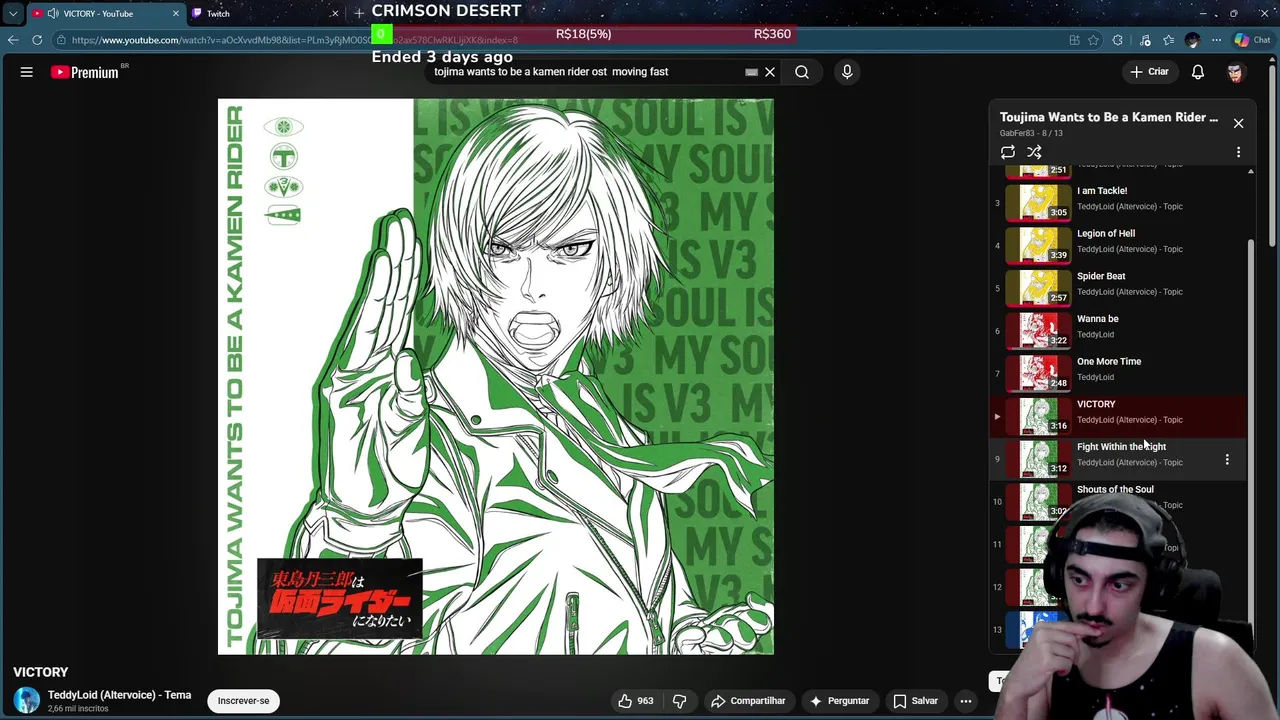This screenshot has width=1280, height=720.
Task: Open more actions ellipsis below video
Action: (966, 701)
